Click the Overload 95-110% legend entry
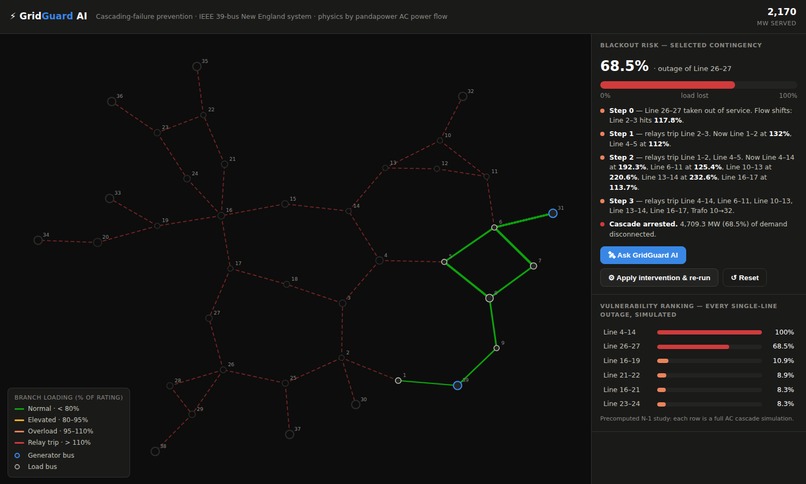The width and height of the screenshot is (806, 484). [x=54, y=431]
